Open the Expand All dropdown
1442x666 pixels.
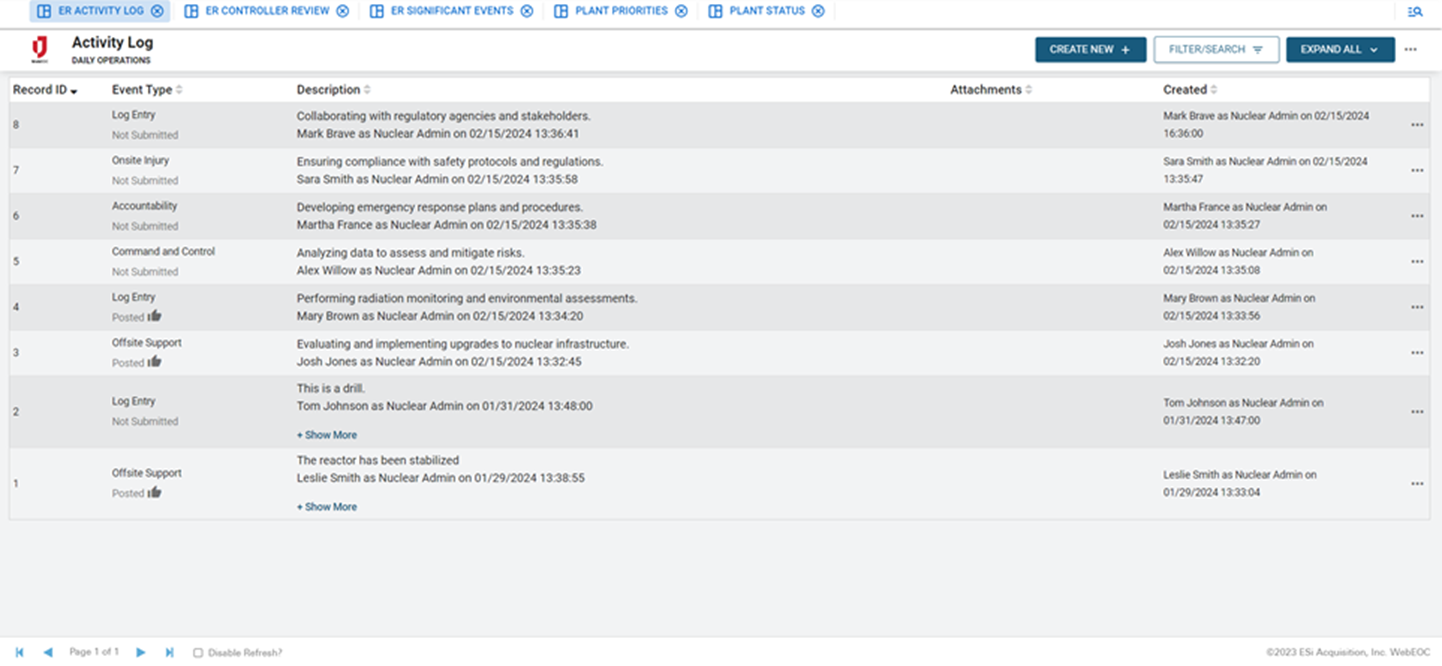point(1340,50)
